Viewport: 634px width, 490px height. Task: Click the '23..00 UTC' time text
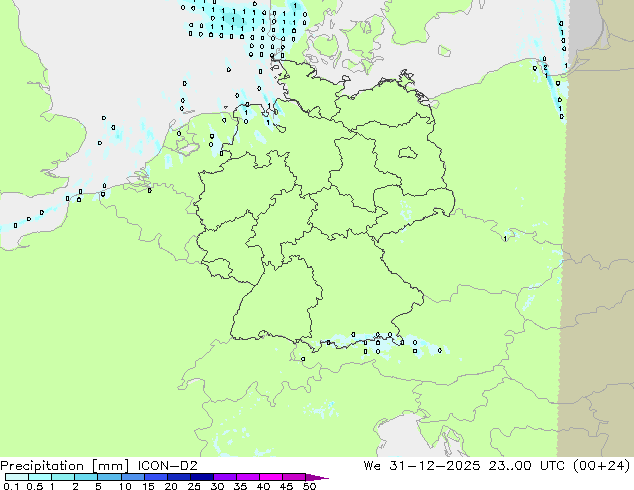coord(527,465)
